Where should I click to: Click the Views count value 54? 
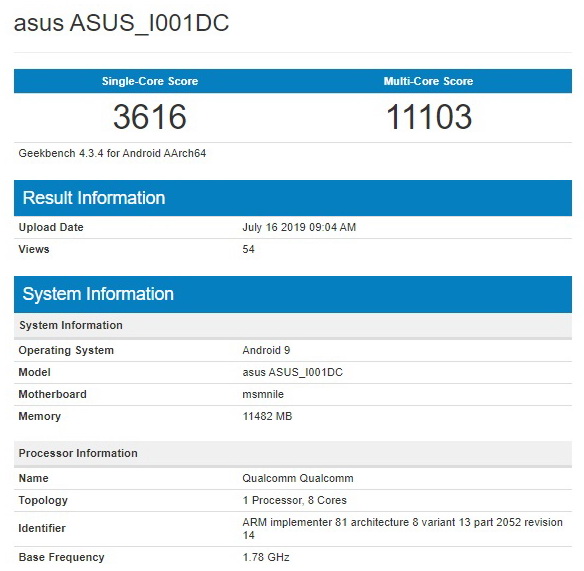pos(248,249)
